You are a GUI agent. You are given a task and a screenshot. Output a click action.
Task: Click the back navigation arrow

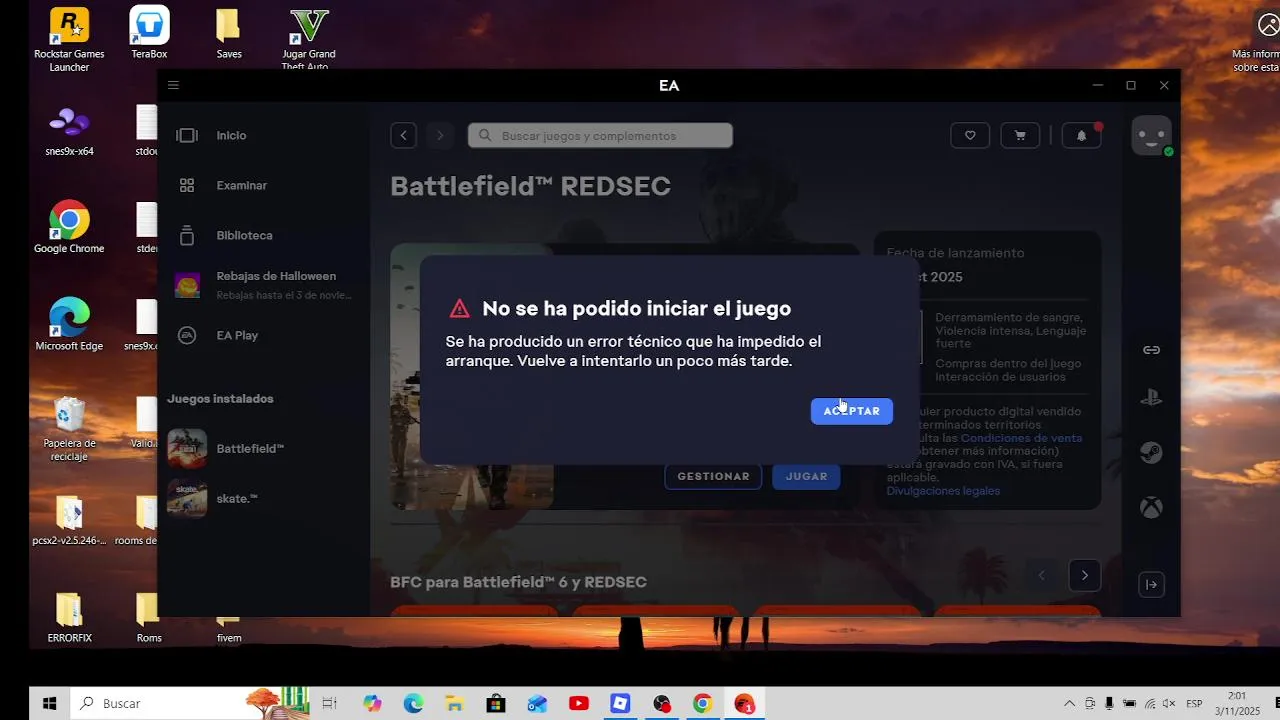pos(403,135)
